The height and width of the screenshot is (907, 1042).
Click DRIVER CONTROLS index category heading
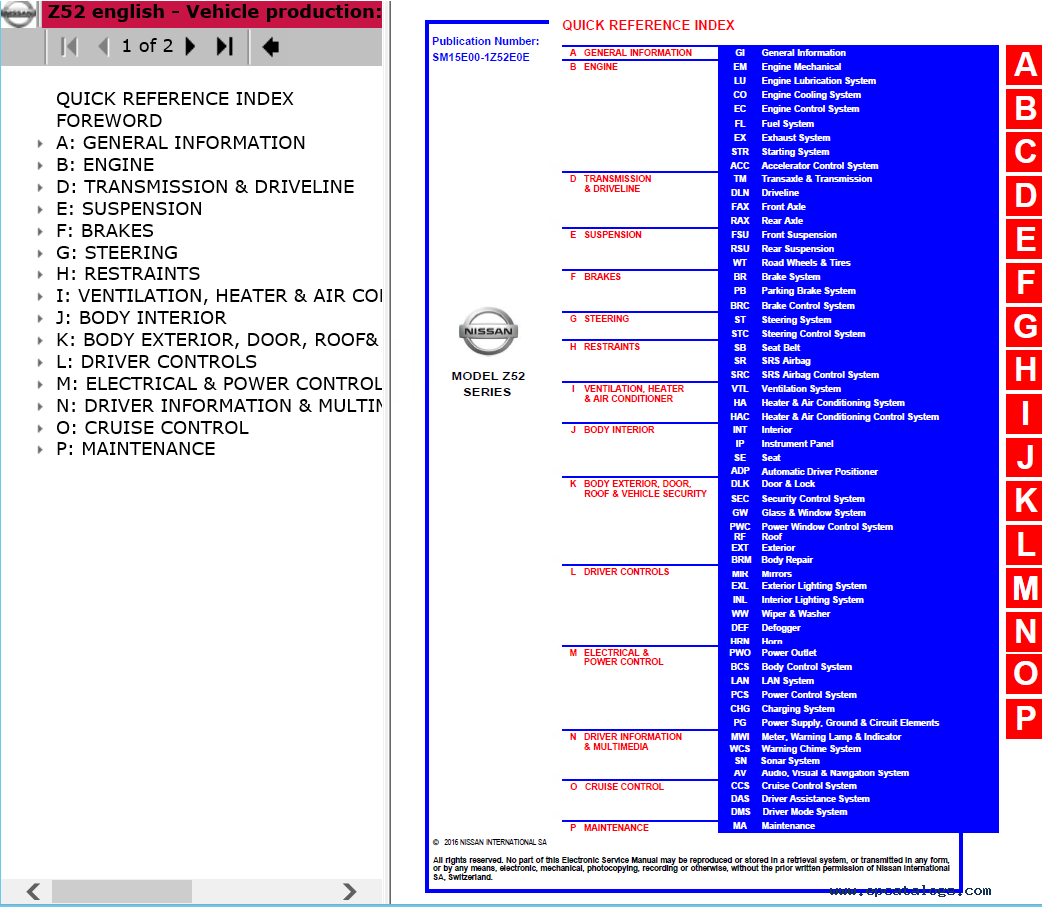tap(626, 572)
